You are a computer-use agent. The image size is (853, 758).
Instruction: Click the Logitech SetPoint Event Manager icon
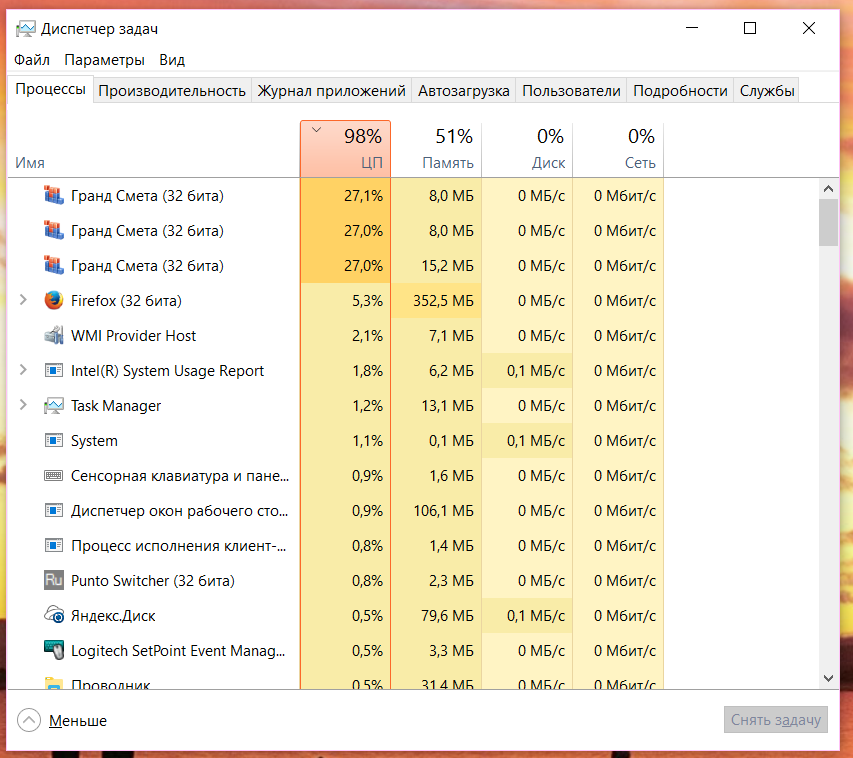click(54, 651)
